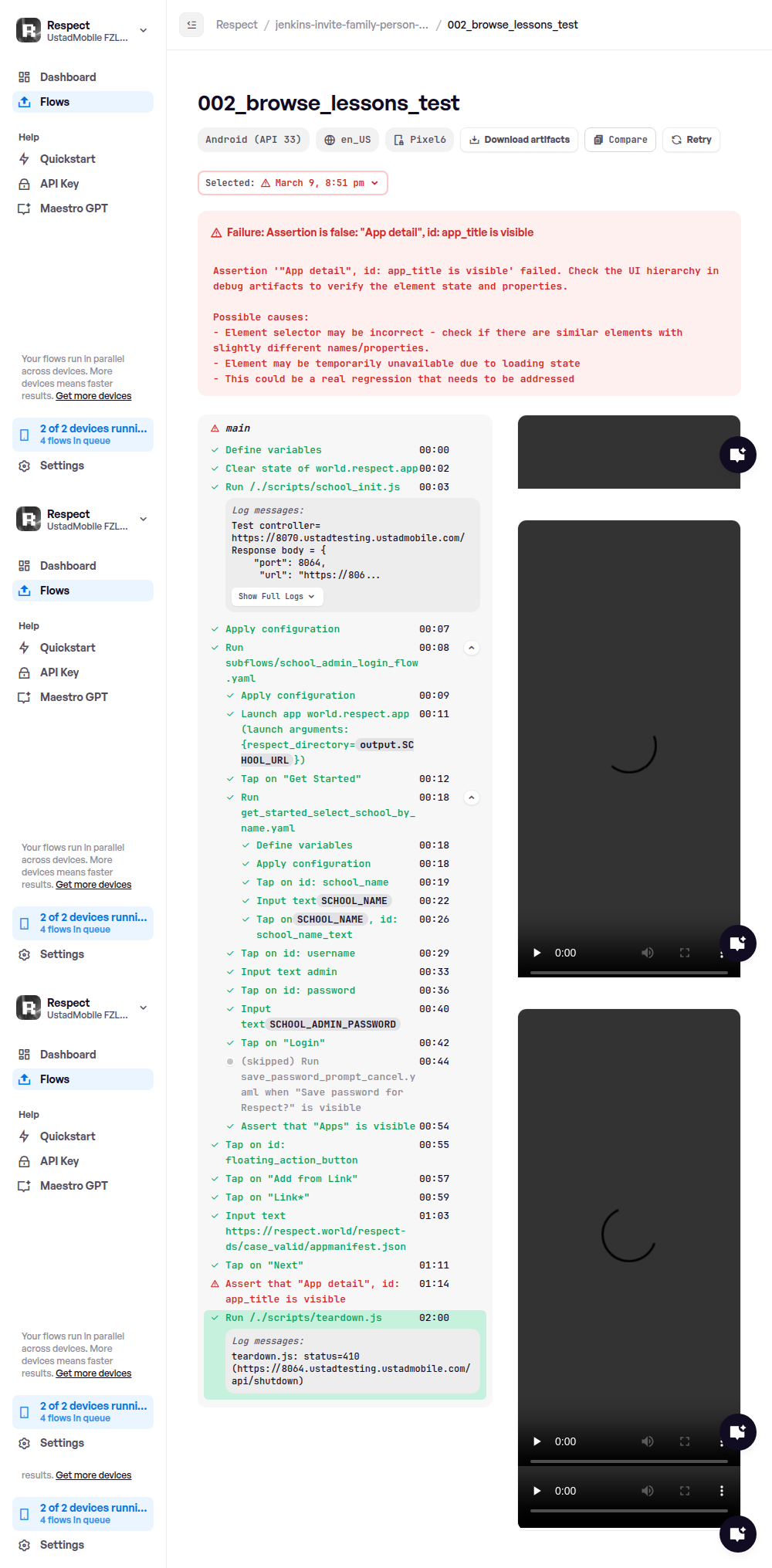Click the warning icon in the Failure banner
Image resolution: width=772 pixels, height=1568 pixels.
216,233
